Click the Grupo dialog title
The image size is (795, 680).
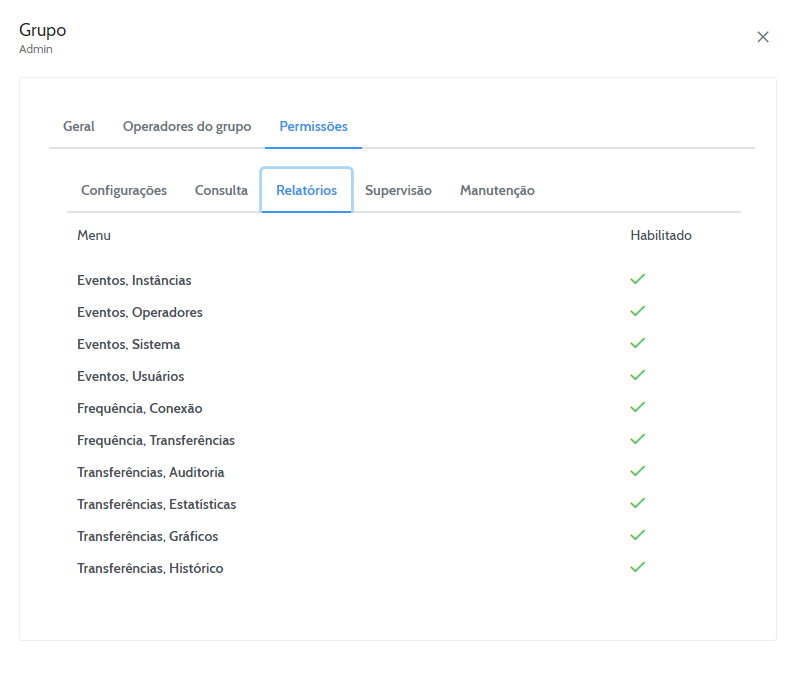(43, 30)
